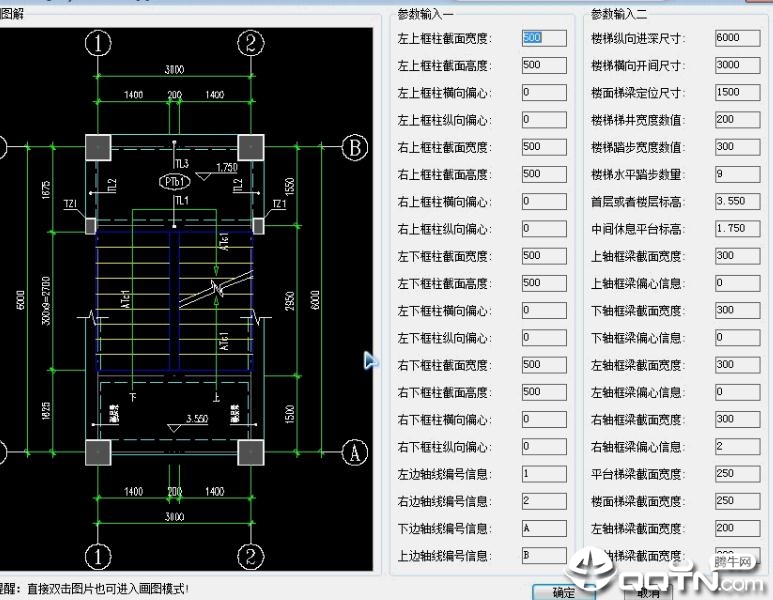Focus the 右上框柱截面宽度 field
Image resolution: width=773 pixels, height=600 pixels.
(x=543, y=147)
